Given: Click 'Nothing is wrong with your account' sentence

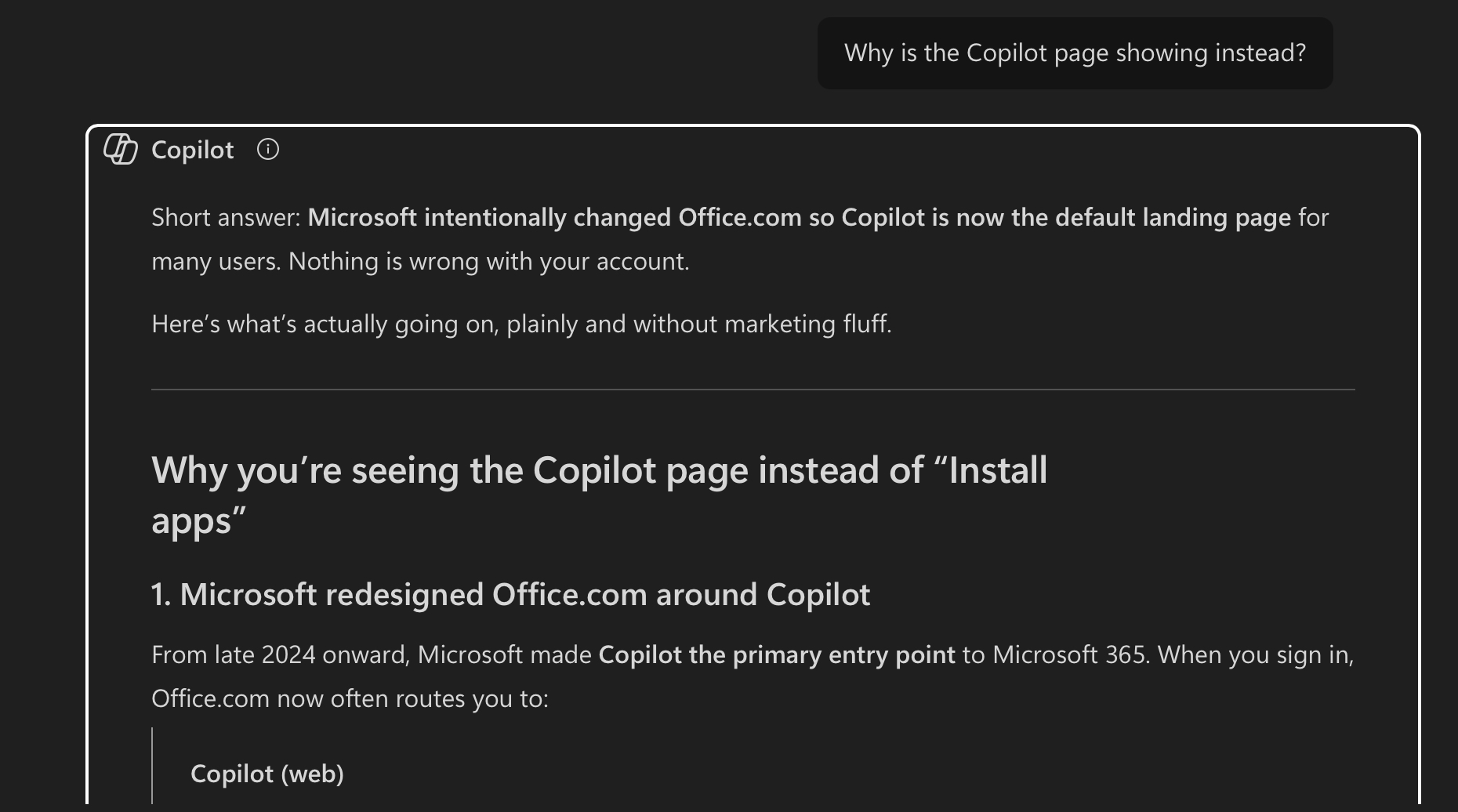Looking at the screenshot, I should click(488, 261).
